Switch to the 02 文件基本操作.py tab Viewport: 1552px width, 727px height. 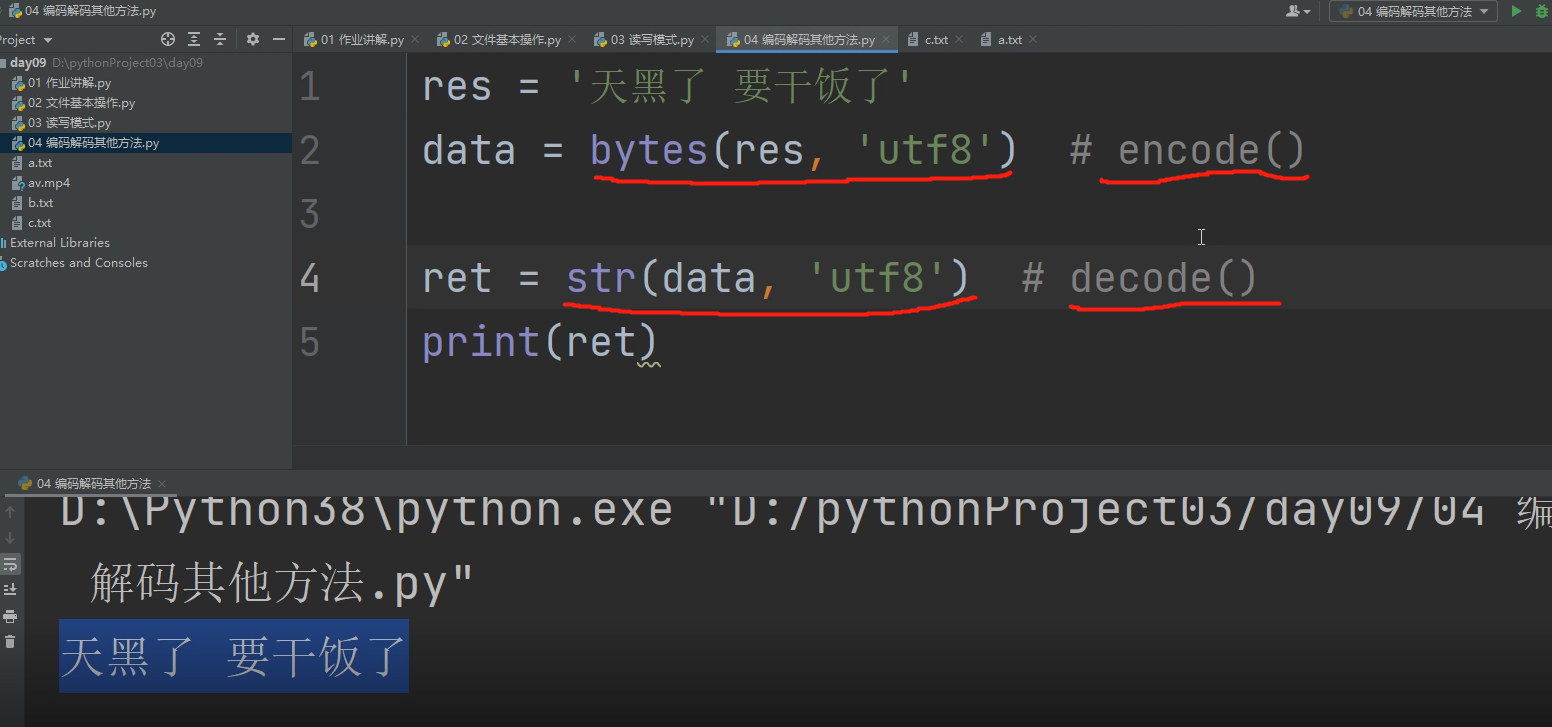point(507,40)
